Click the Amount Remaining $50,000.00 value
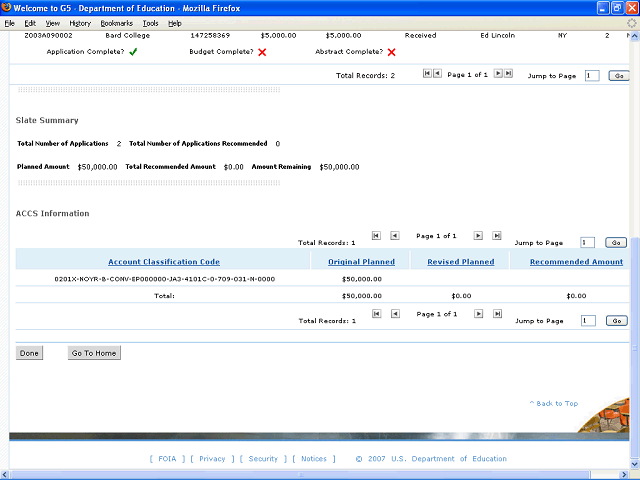Screen dimensions: 640x480 (x=339, y=167)
